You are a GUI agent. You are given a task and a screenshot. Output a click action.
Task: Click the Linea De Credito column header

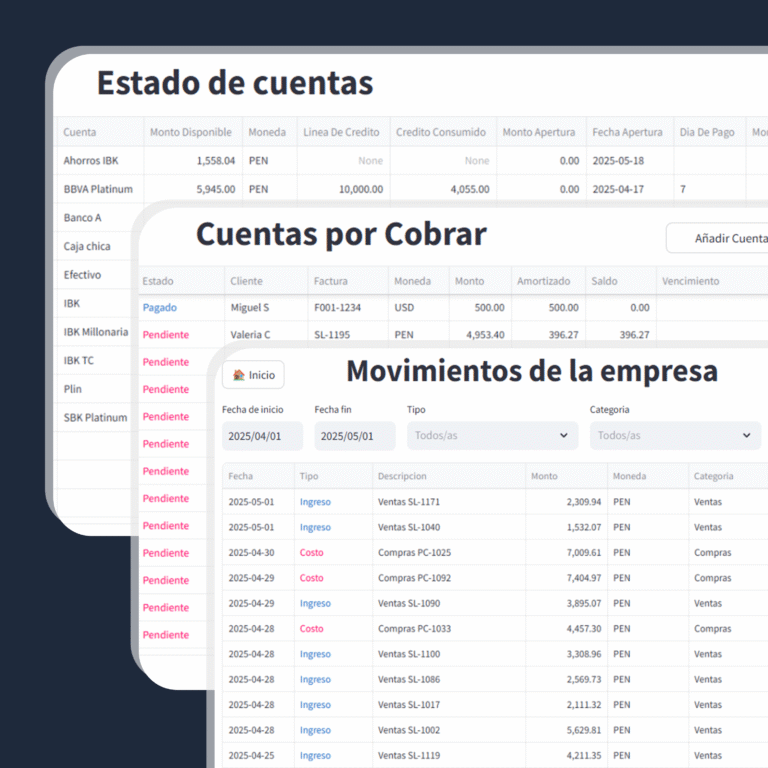click(341, 132)
